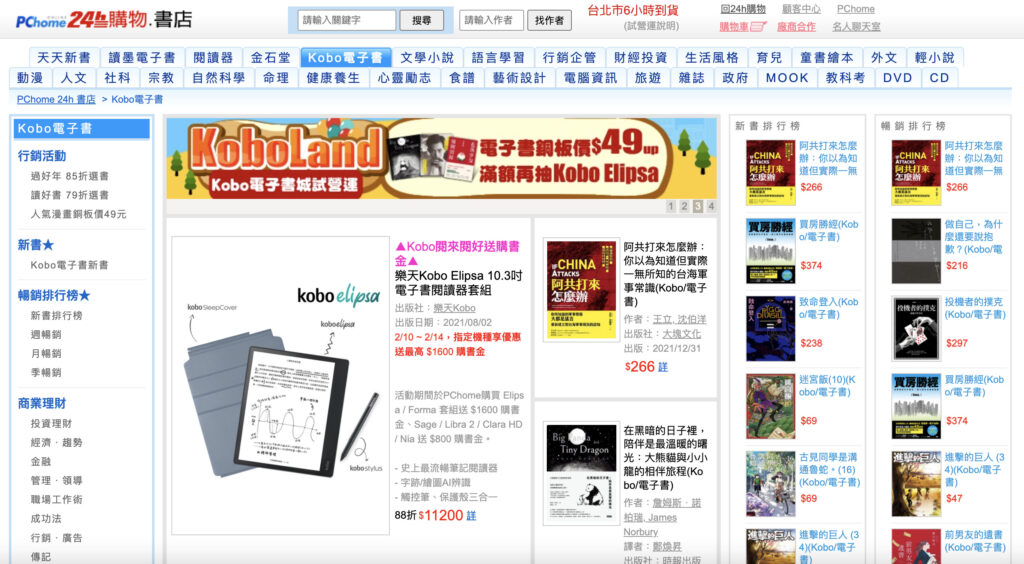Click author link 王立, 沈伯洋
Viewport: 1024px width, 564px height.
click(x=680, y=319)
